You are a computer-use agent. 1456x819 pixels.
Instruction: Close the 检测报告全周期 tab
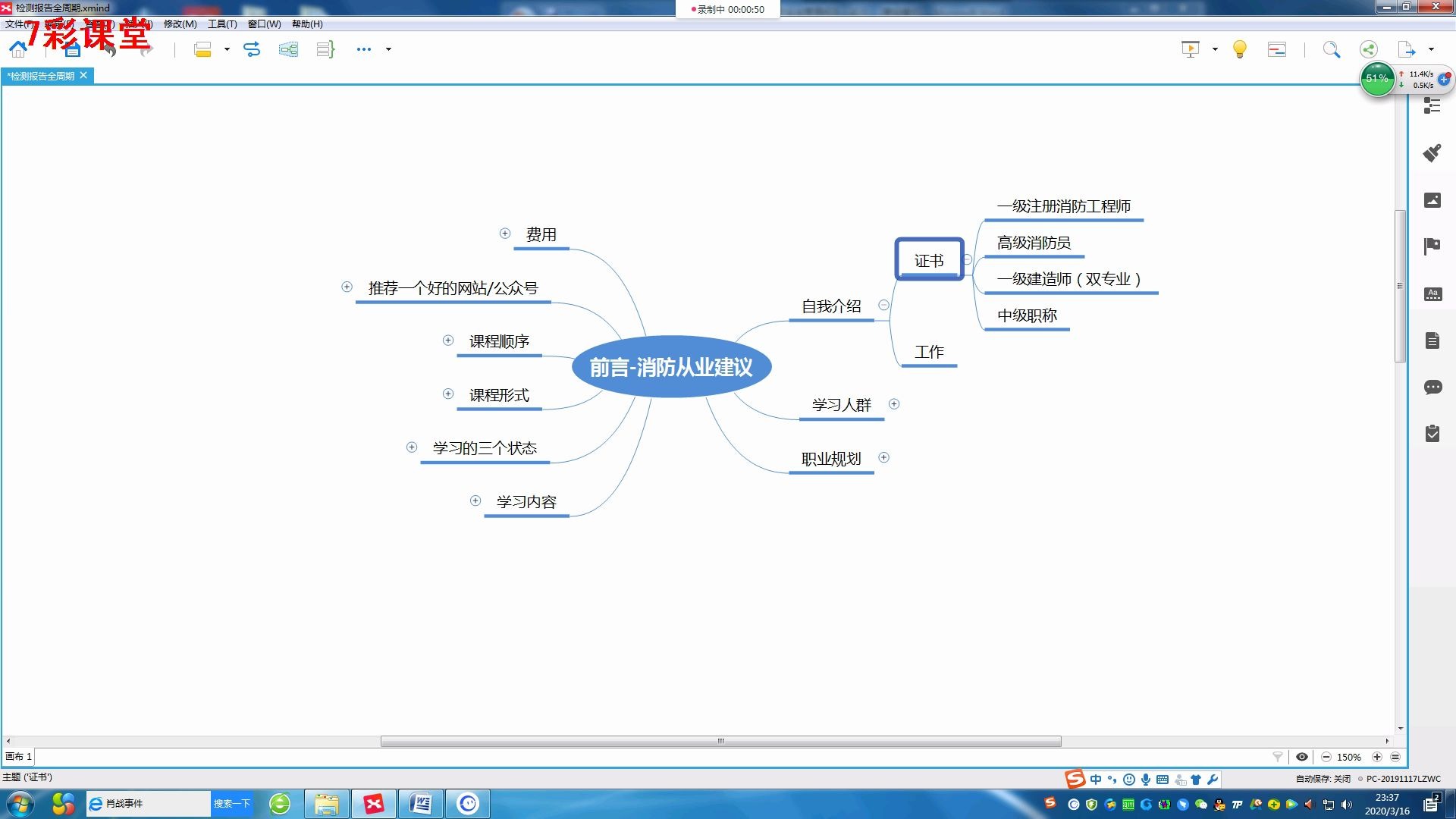pyautogui.click(x=84, y=75)
